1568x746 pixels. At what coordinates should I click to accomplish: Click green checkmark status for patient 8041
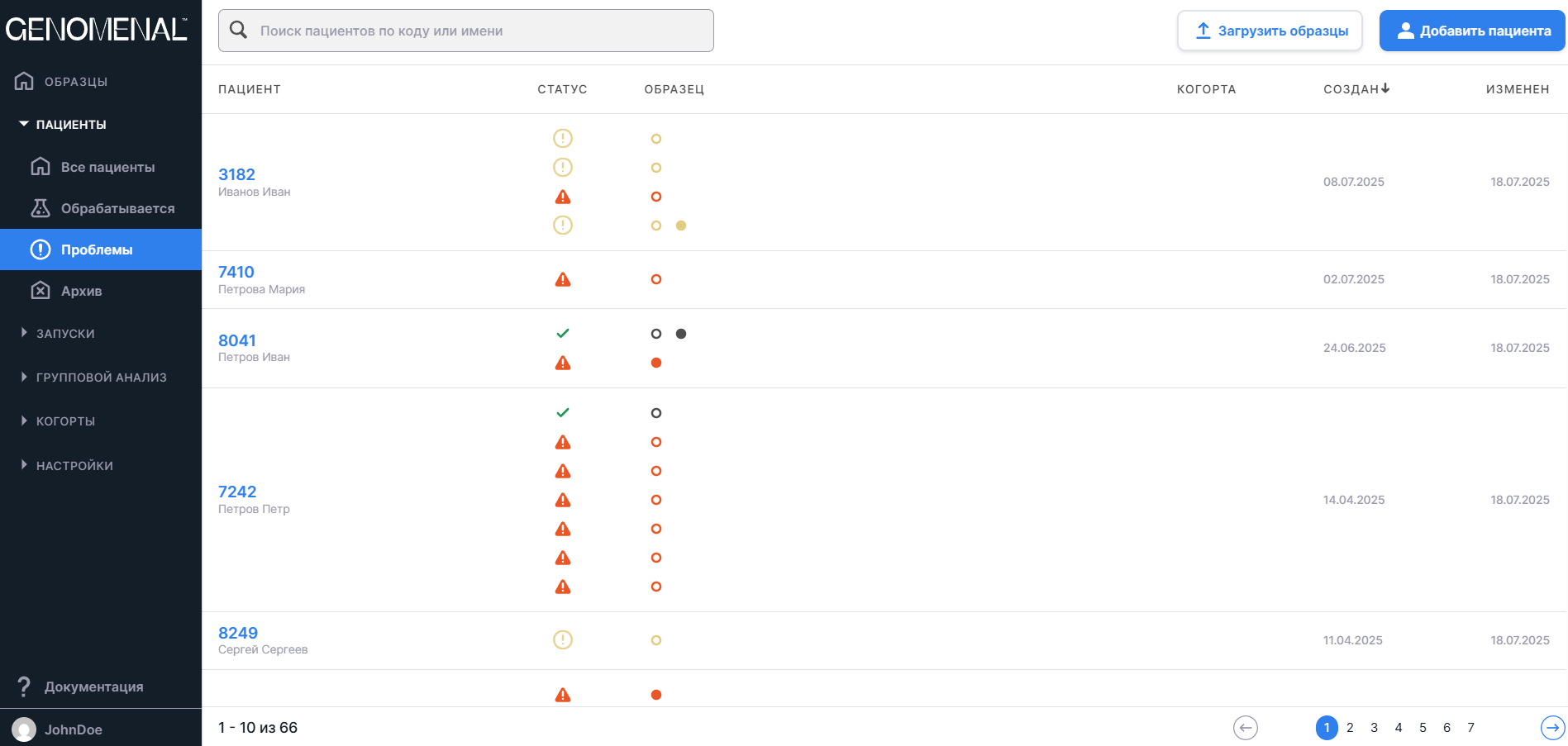click(563, 334)
